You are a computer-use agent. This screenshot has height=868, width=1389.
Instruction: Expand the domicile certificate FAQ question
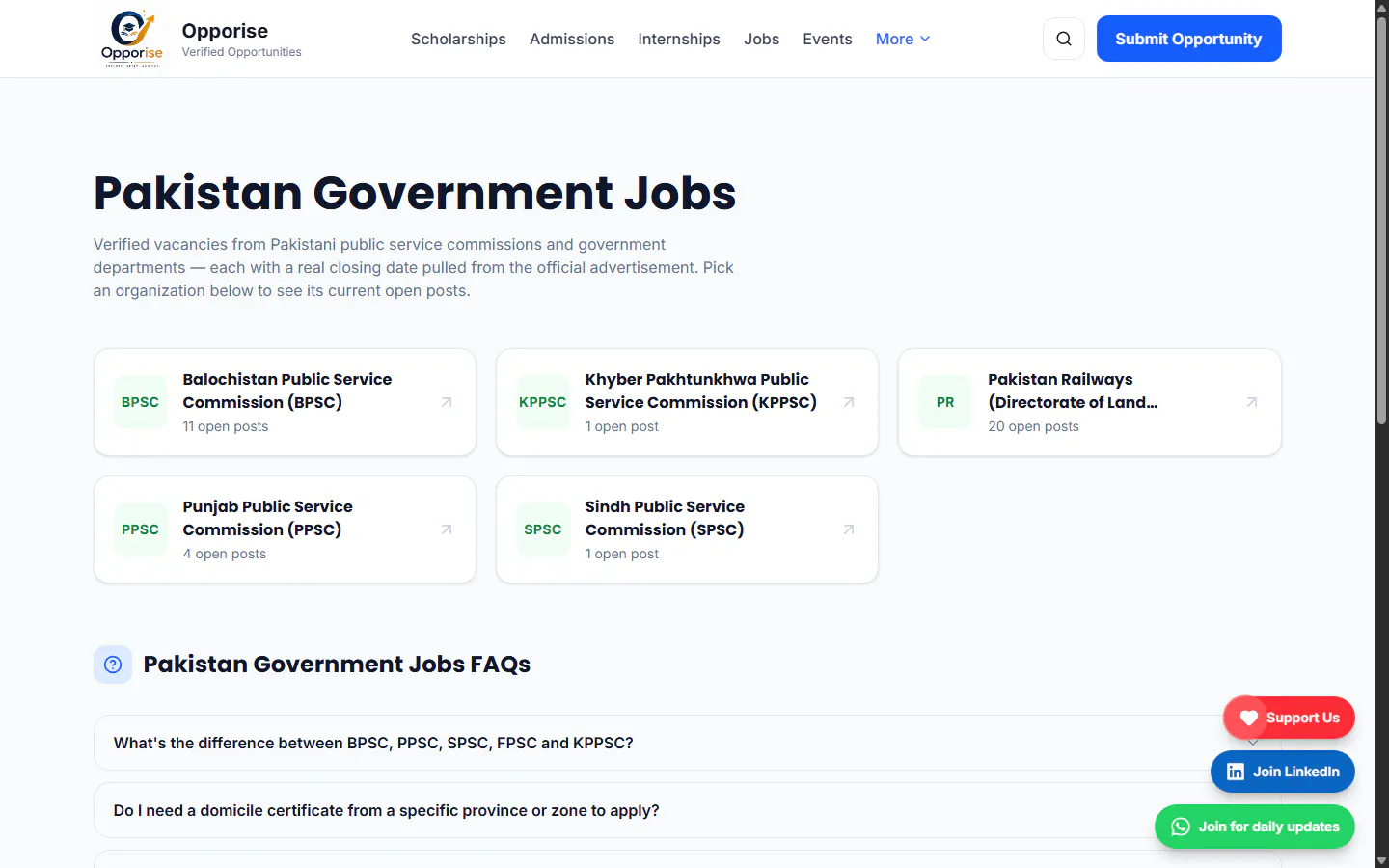coord(687,810)
